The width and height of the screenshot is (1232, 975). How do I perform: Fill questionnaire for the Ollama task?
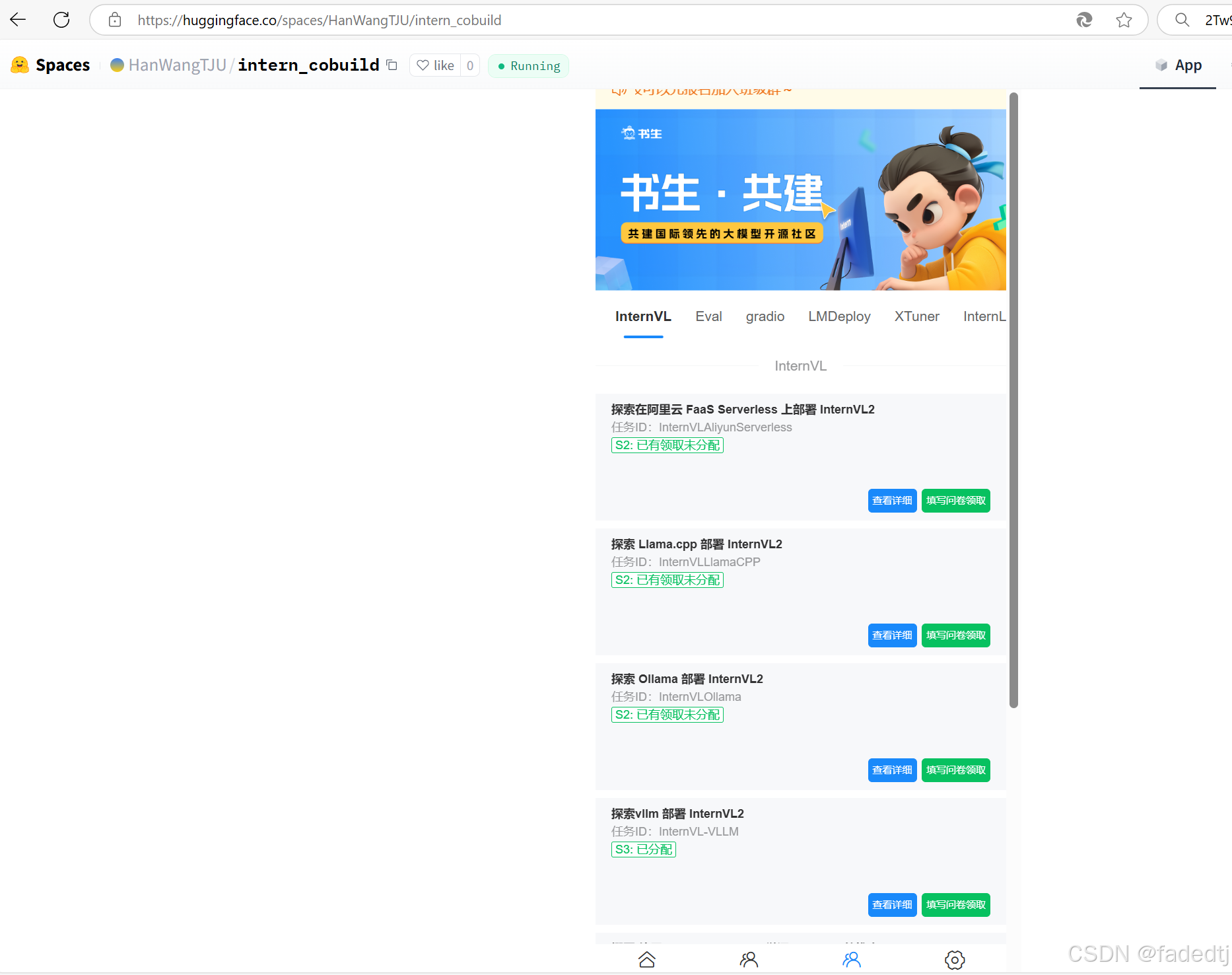955,770
